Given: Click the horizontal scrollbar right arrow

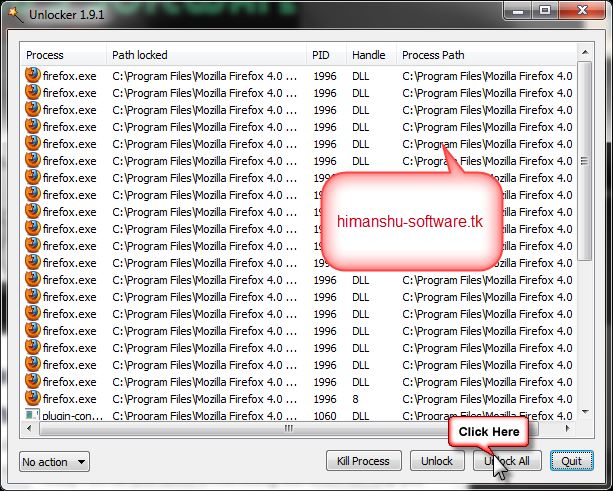Looking at the screenshot, I should pyautogui.click(x=568, y=428).
